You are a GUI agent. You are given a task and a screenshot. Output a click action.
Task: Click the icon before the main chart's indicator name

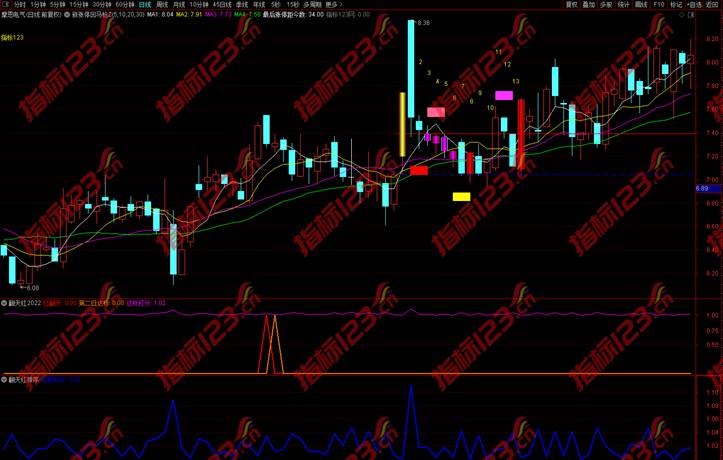[66, 15]
